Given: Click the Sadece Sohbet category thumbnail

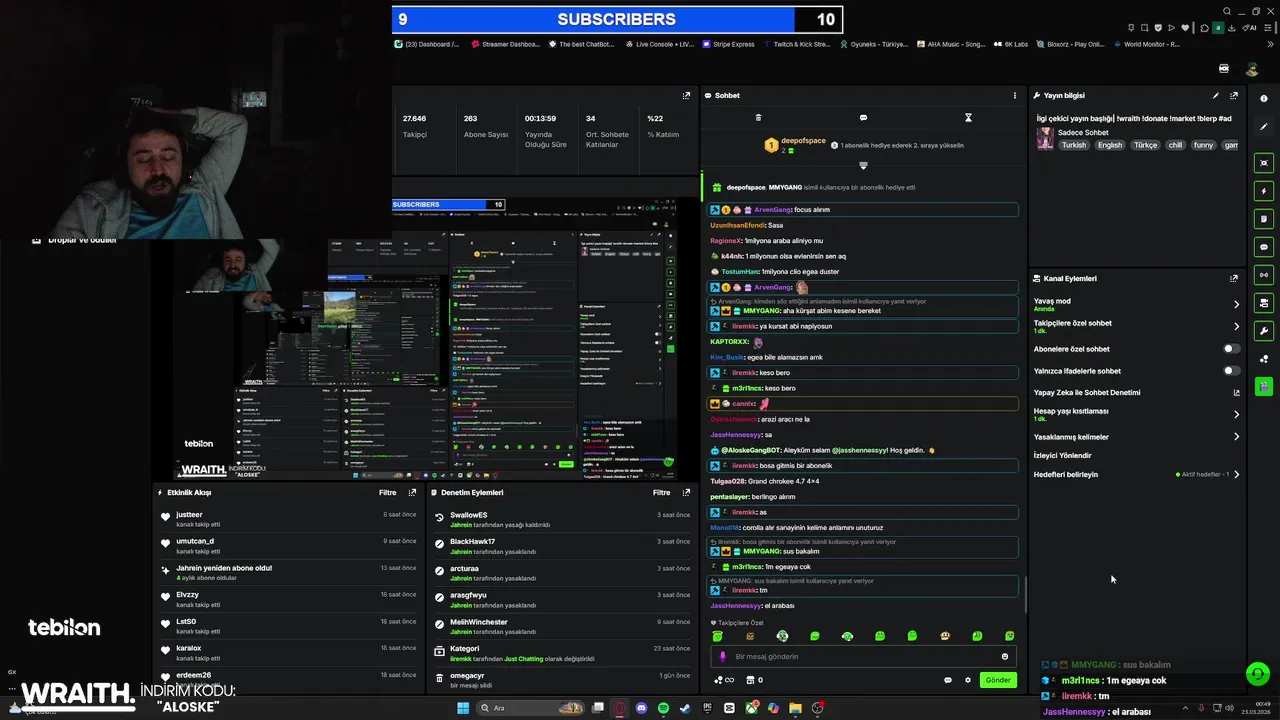Looking at the screenshot, I should [1045, 139].
